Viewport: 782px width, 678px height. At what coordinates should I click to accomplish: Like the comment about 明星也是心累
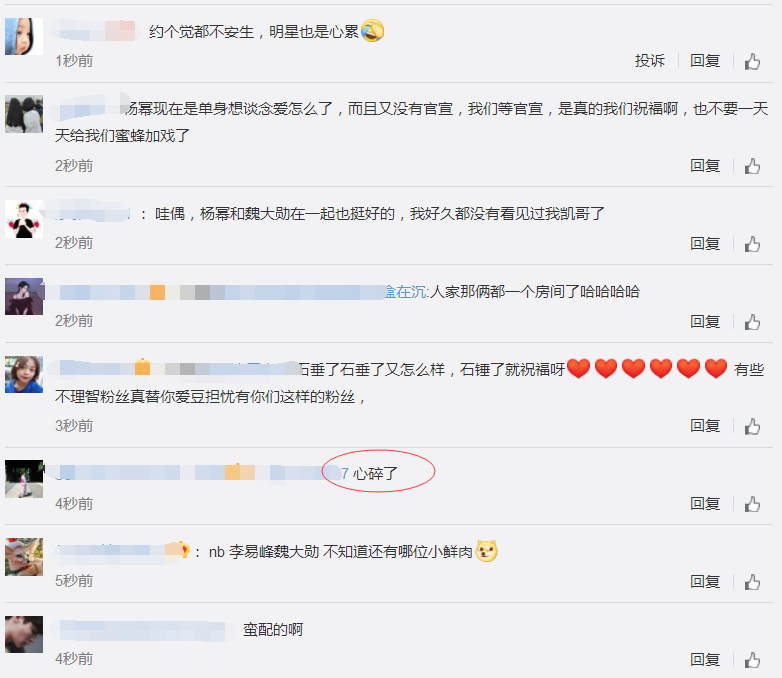pos(753,61)
